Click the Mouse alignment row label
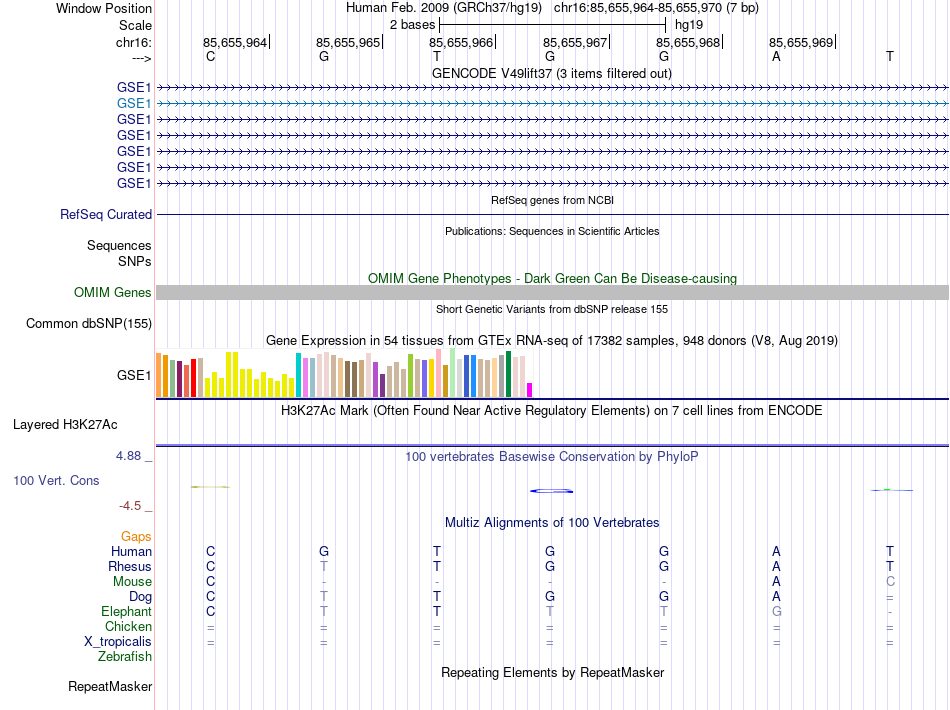 coord(132,582)
